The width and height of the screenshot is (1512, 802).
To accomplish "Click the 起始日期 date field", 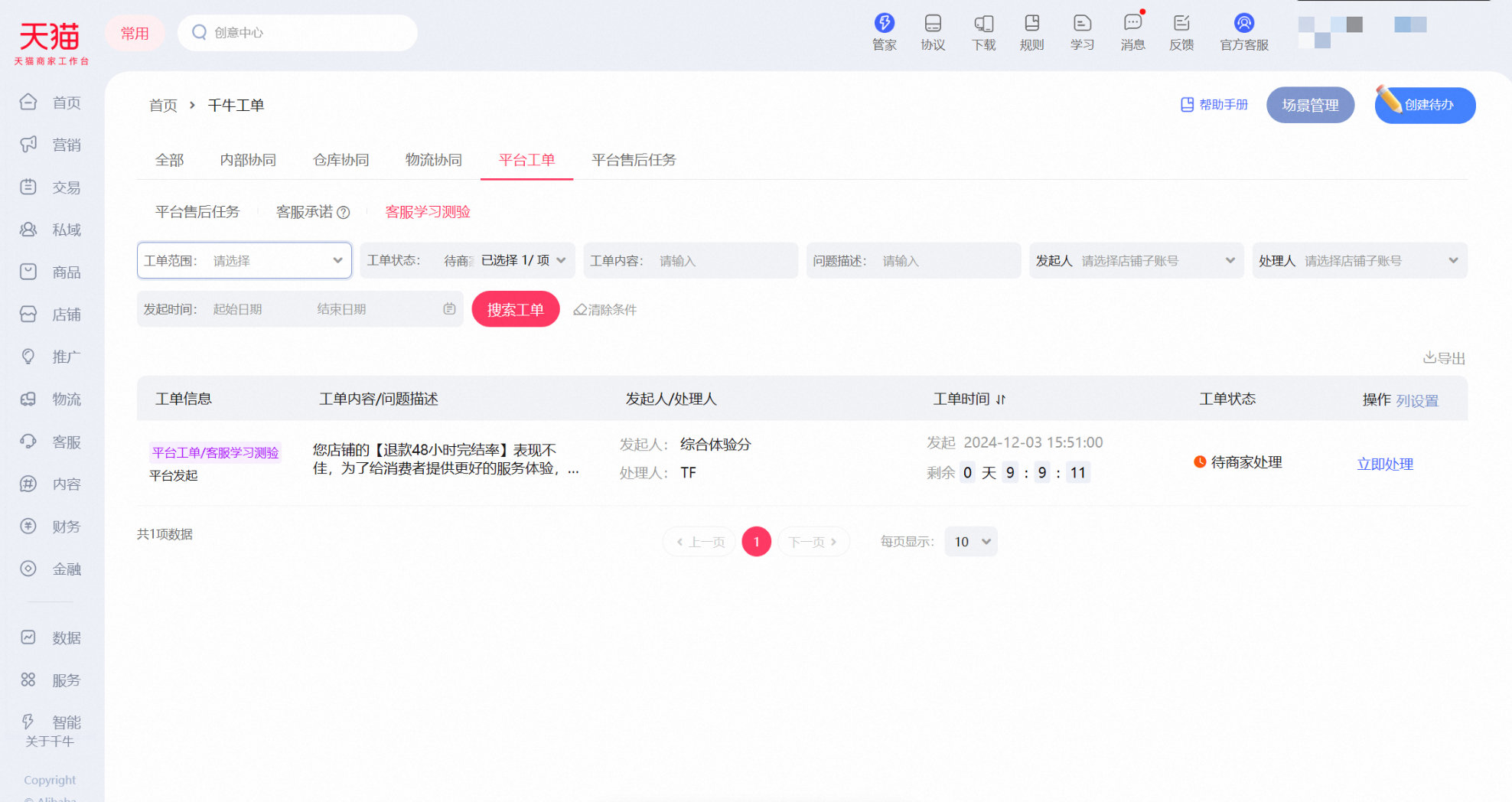I will [238, 309].
